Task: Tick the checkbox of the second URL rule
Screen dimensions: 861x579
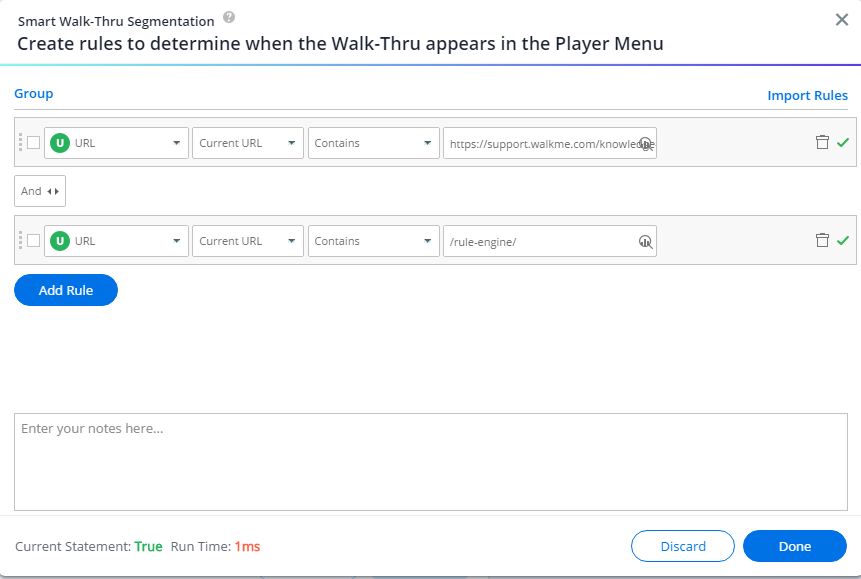Action: [x=33, y=241]
